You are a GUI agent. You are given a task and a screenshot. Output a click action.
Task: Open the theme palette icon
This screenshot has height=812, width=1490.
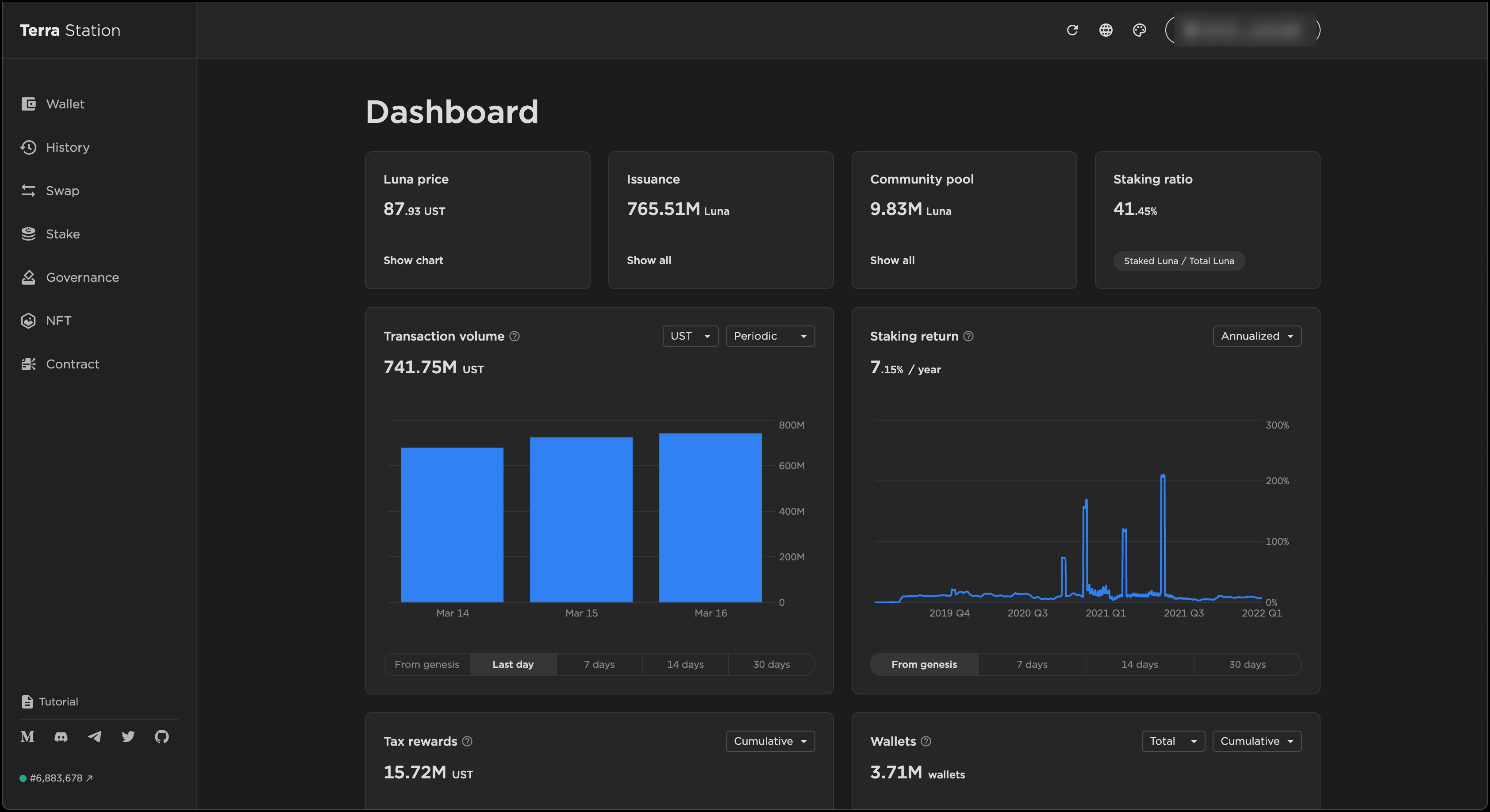coord(1139,30)
